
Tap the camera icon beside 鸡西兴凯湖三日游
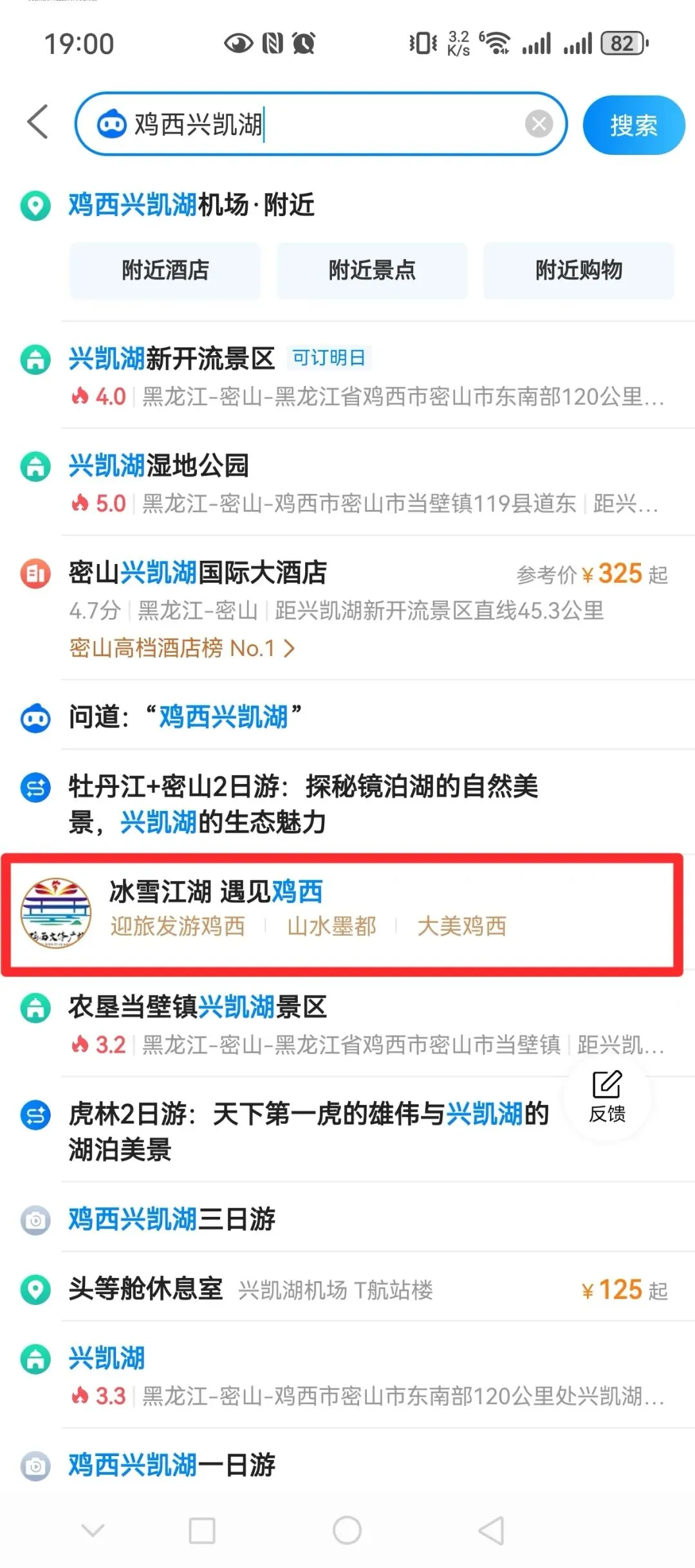click(x=35, y=1220)
